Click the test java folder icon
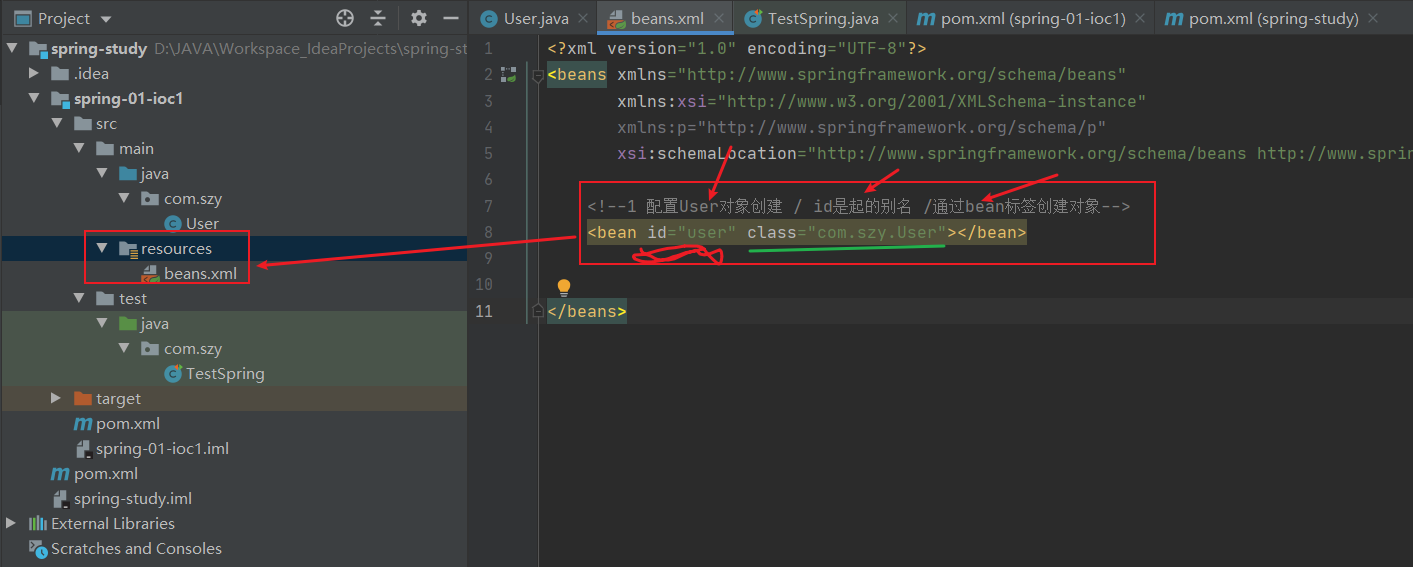This screenshot has width=1413, height=567. [x=128, y=324]
